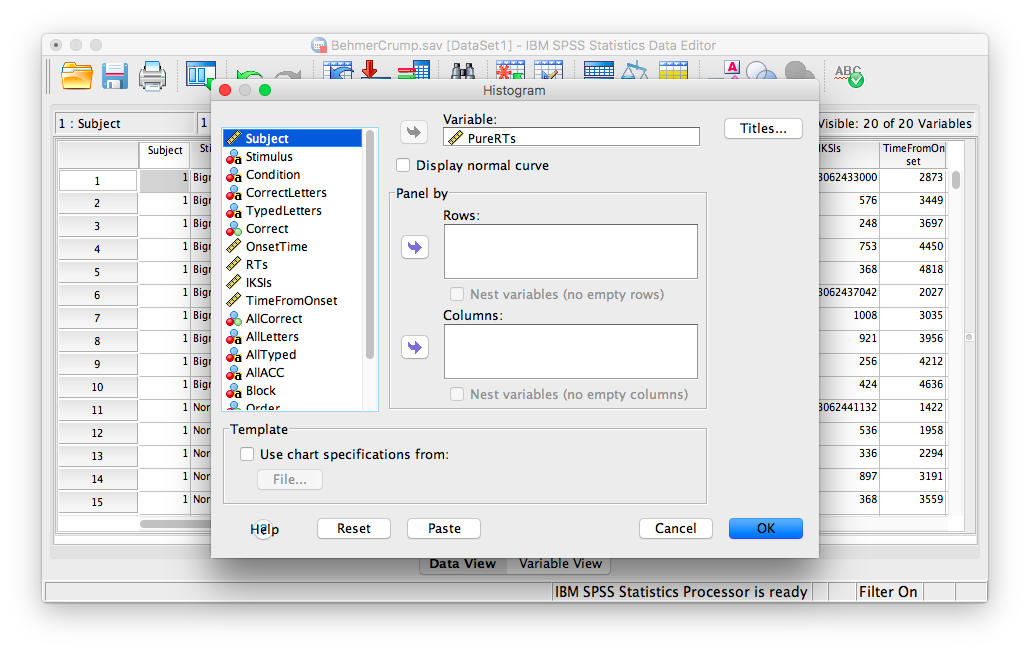Select the Stimulus variable in list

[x=269, y=157]
